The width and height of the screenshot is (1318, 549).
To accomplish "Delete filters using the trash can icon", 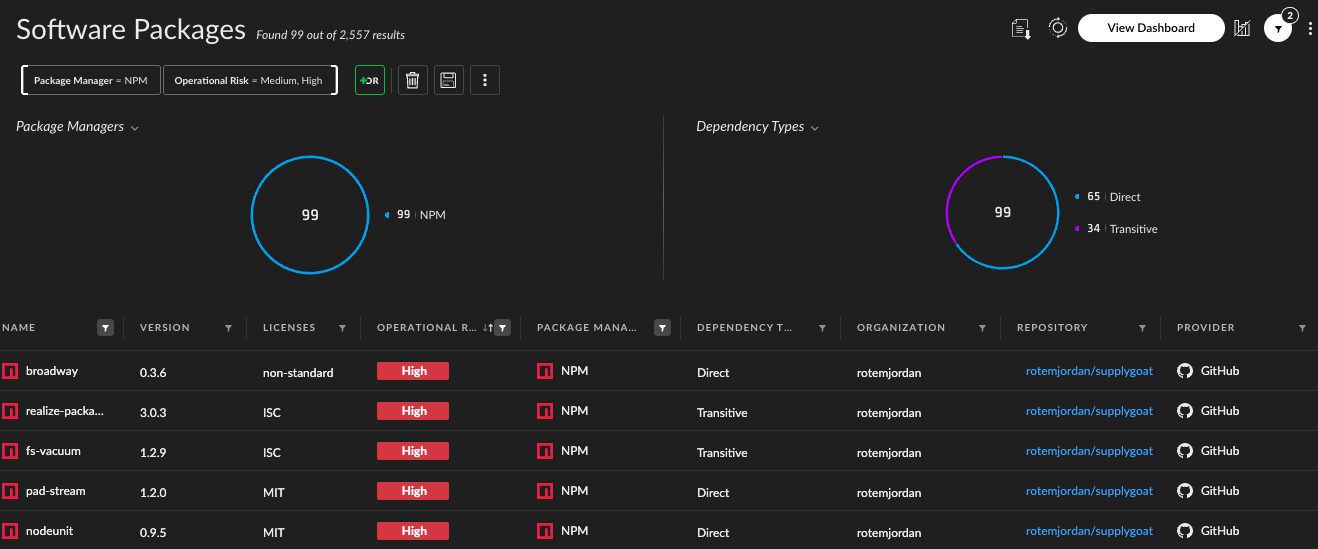I will coord(414,81).
